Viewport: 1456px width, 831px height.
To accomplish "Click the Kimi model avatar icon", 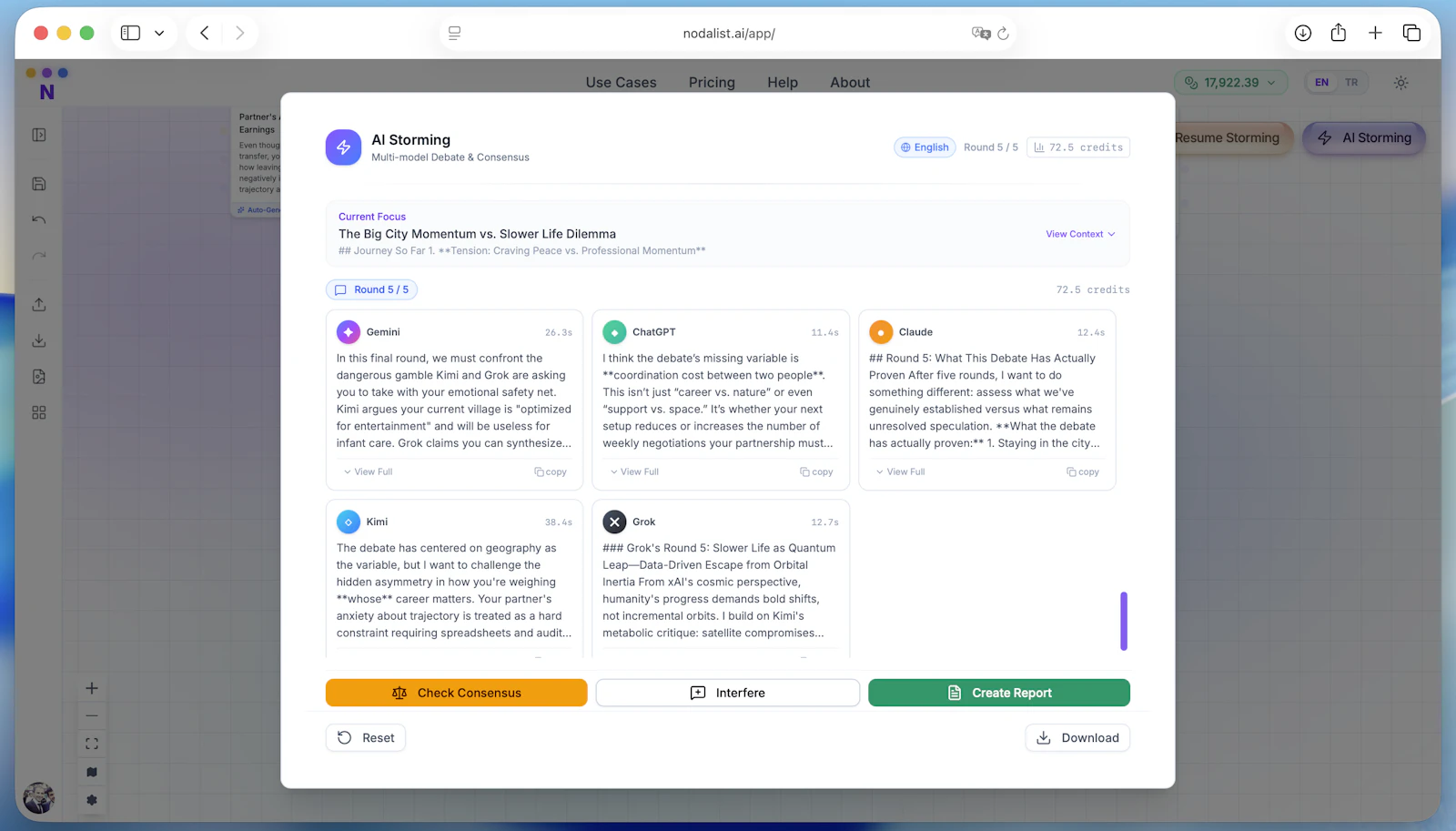I will coord(349,522).
